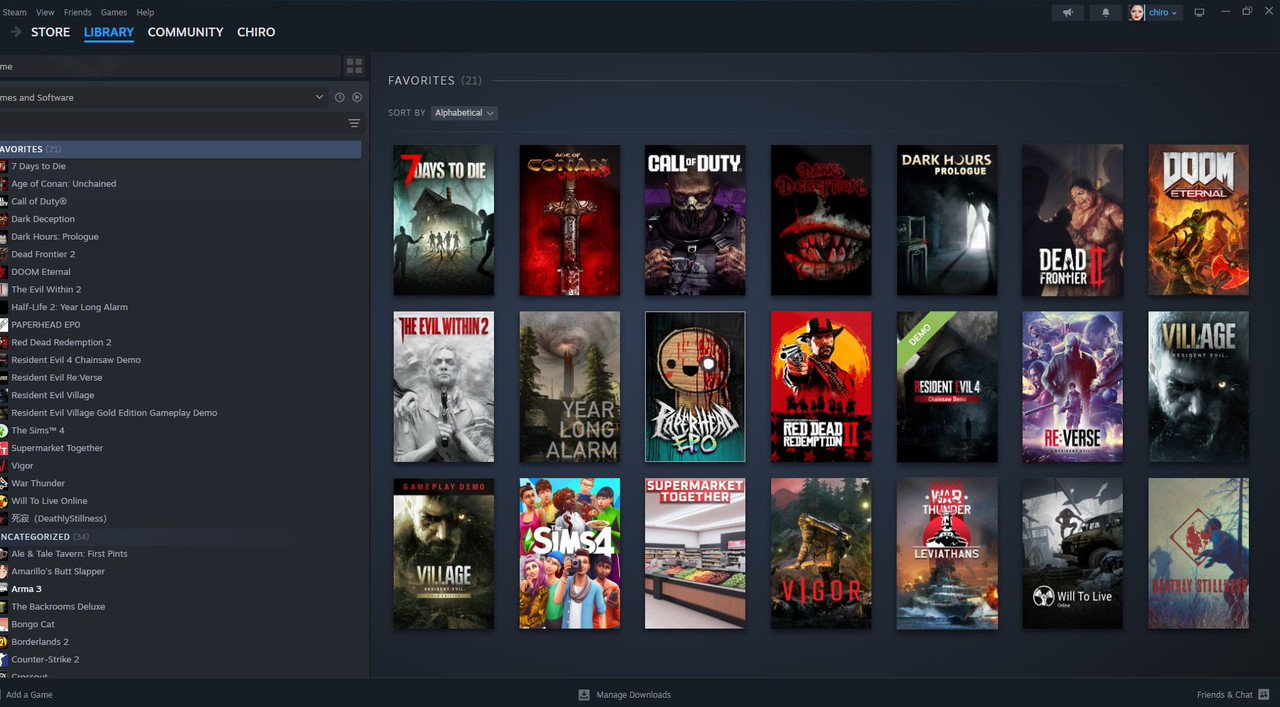
Task: Open the View menu
Action: [x=45, y=12]
